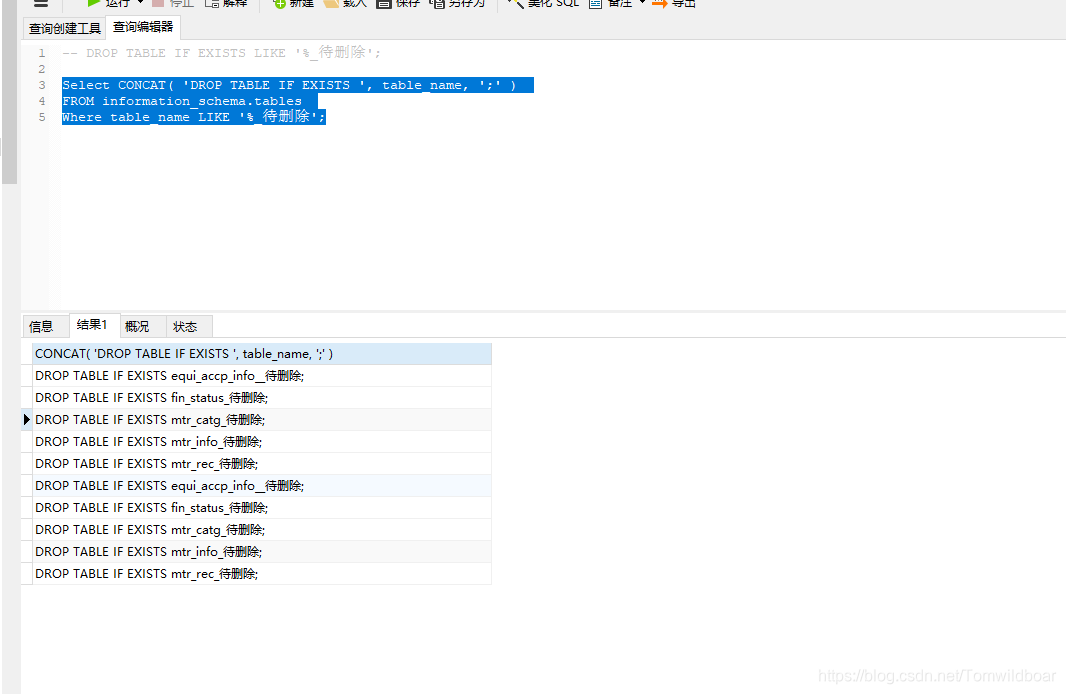Beautify SQL with the wand icon
This screenshot has height=694, width=1066.
(x=516, y=3)
